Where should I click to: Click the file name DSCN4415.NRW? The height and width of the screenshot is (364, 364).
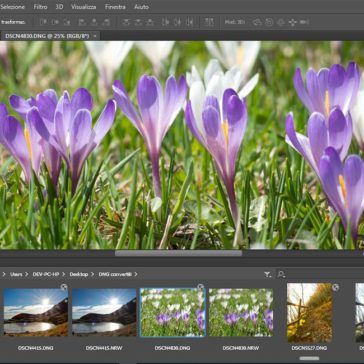point(104,348)
